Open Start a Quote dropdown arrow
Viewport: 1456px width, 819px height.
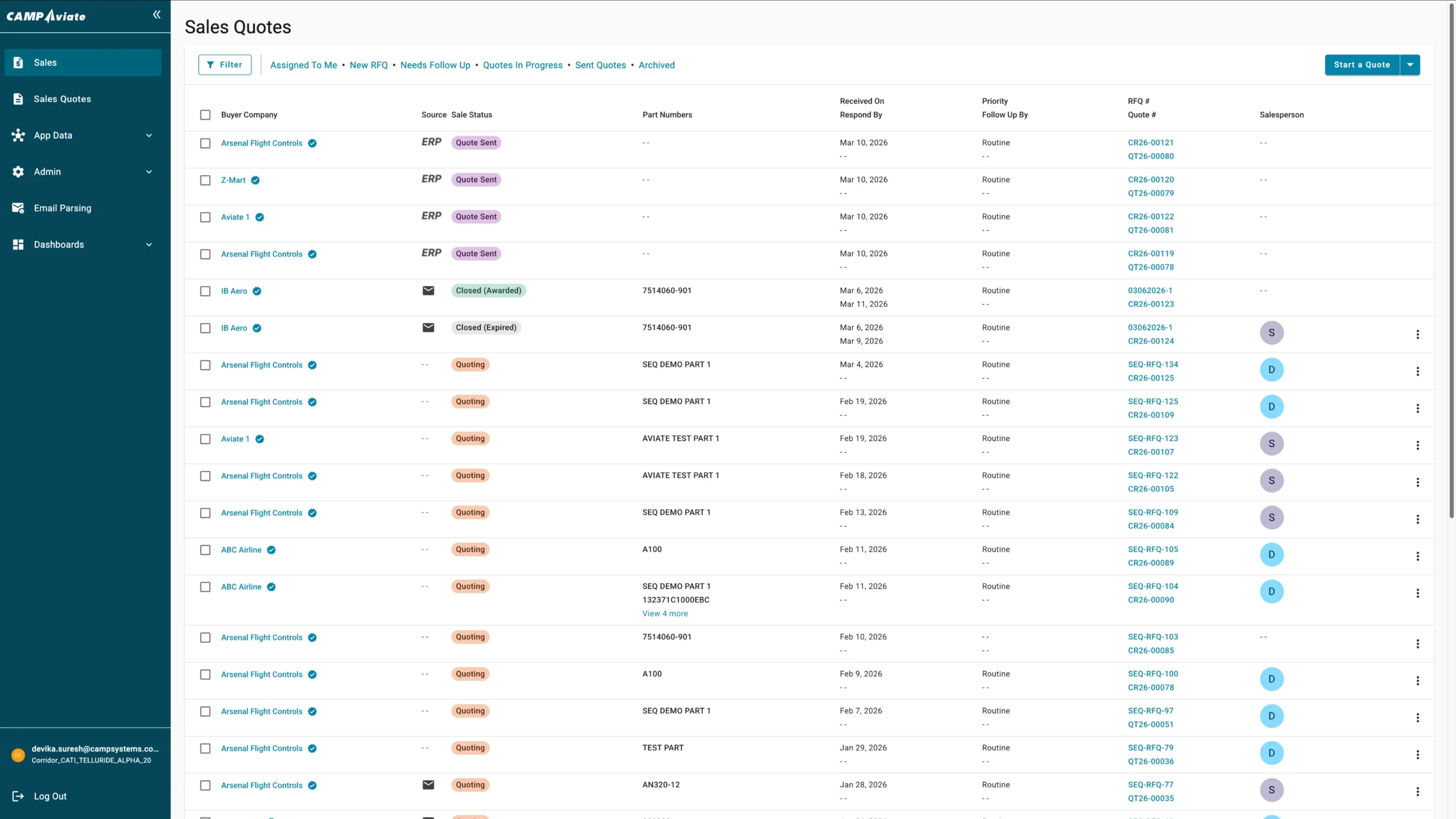1410,65
